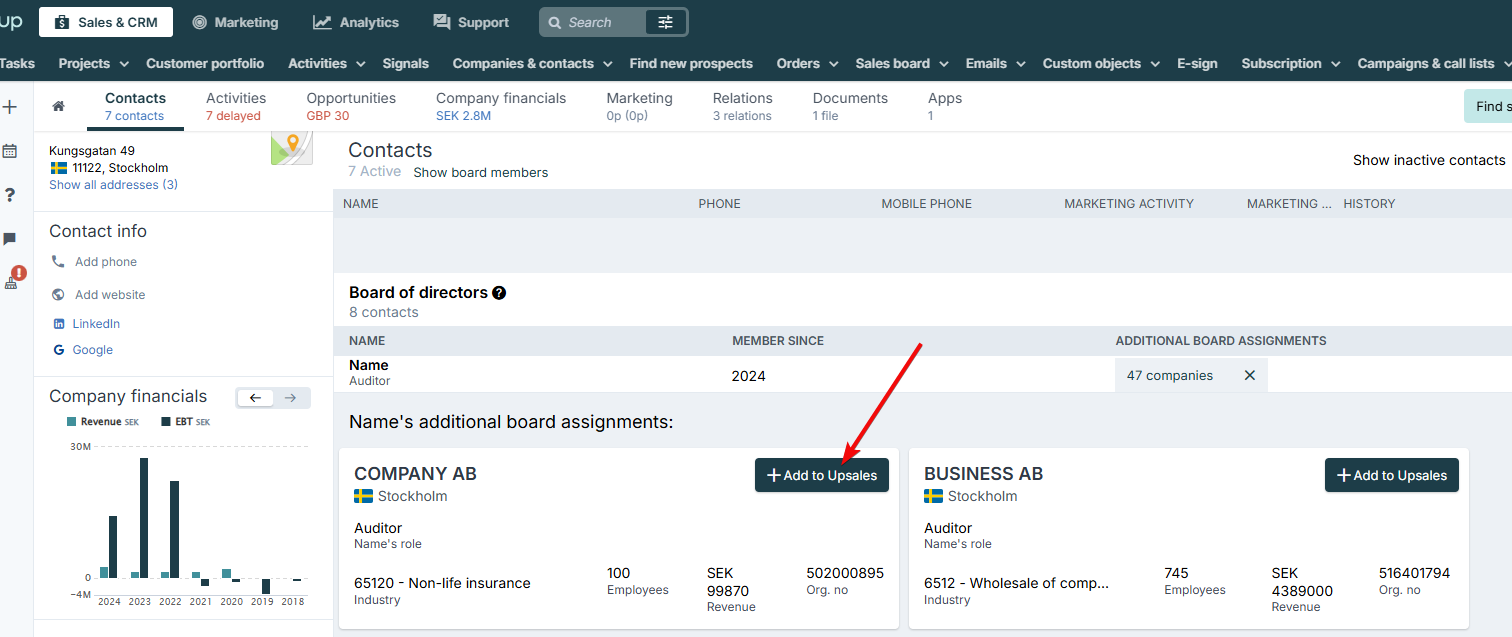Click the phone icon beside Add phone
The height and width of the screenshot is (637, 1512).
pos(58,262)
